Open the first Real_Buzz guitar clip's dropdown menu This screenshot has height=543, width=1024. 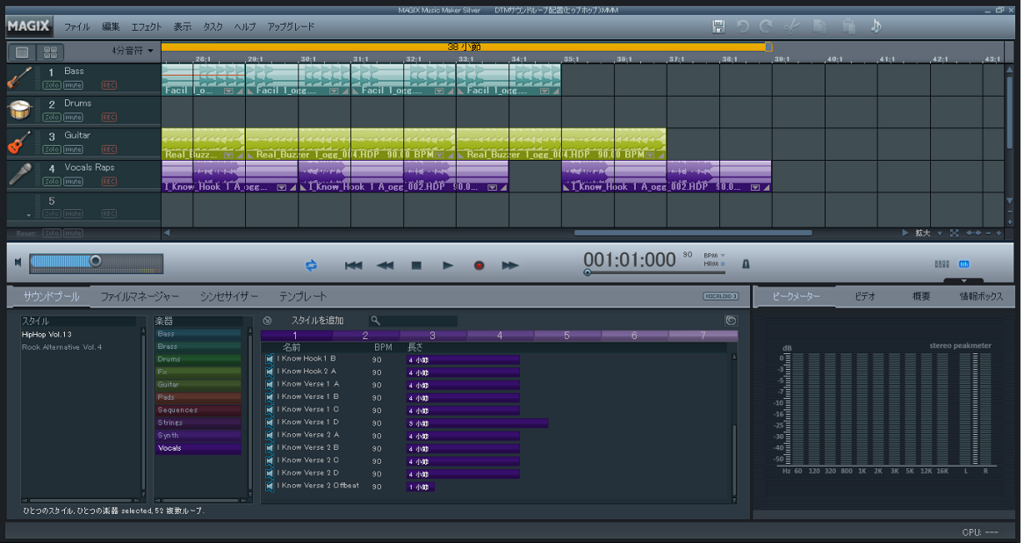pos(229,155)
